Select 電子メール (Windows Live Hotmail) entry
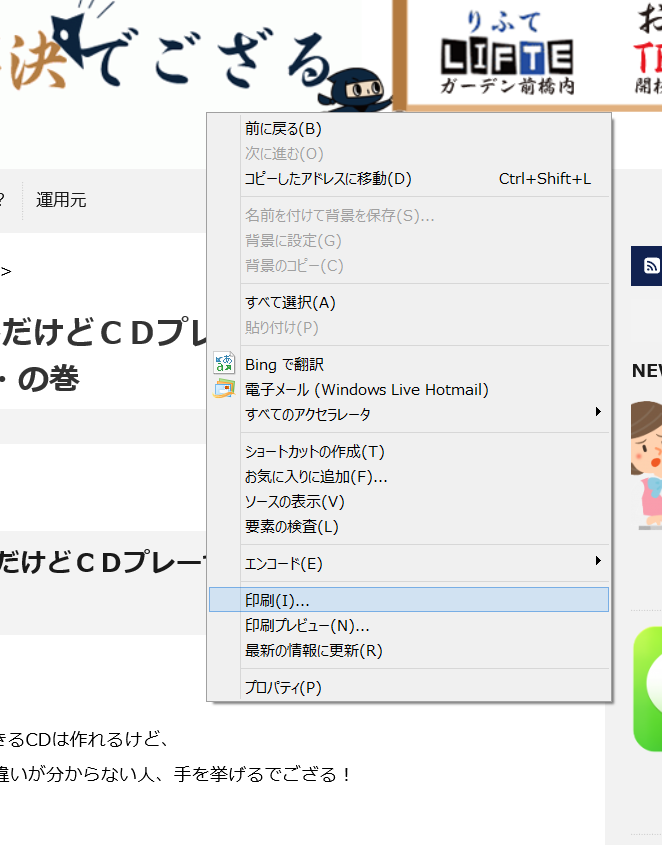 pyautogui.click(x=409, y=389)
